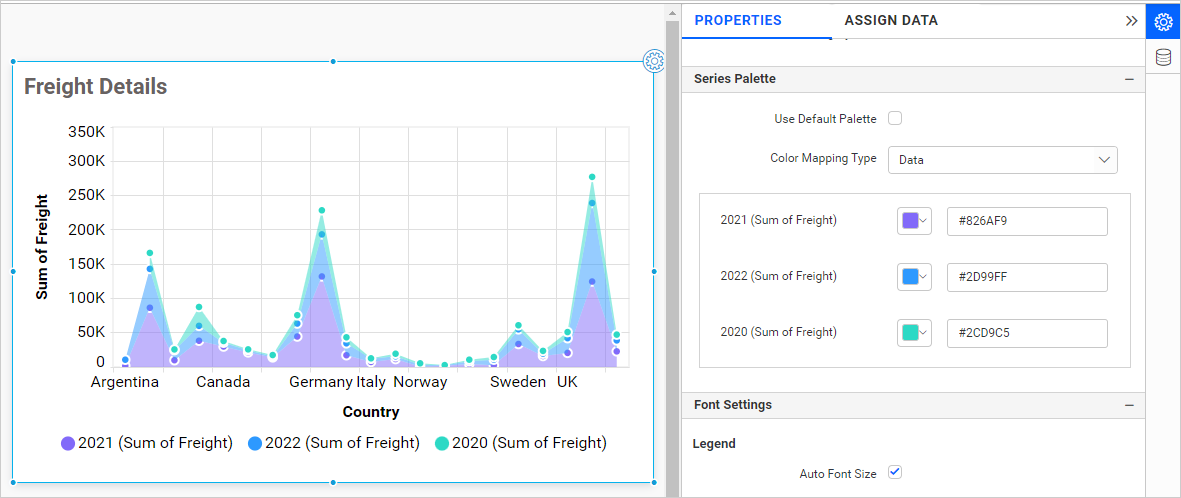Uncheck the Auto Font Size checkbox
Screen dimensions: 1181x498
pyautogui.click(x=895, y=472)
